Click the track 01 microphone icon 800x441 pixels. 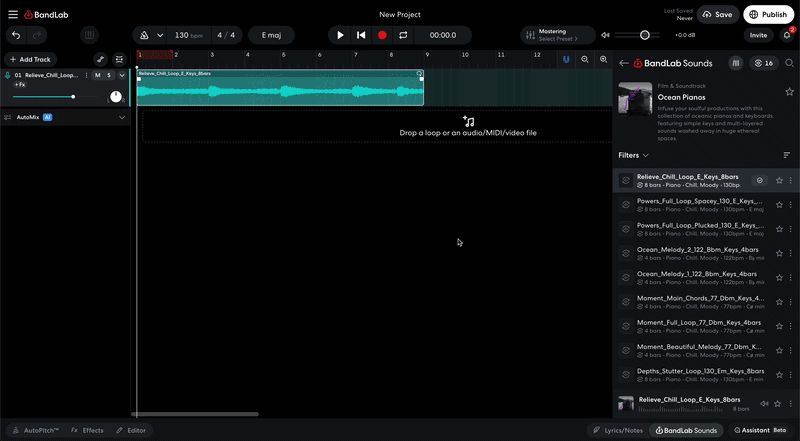coord(8,76)
